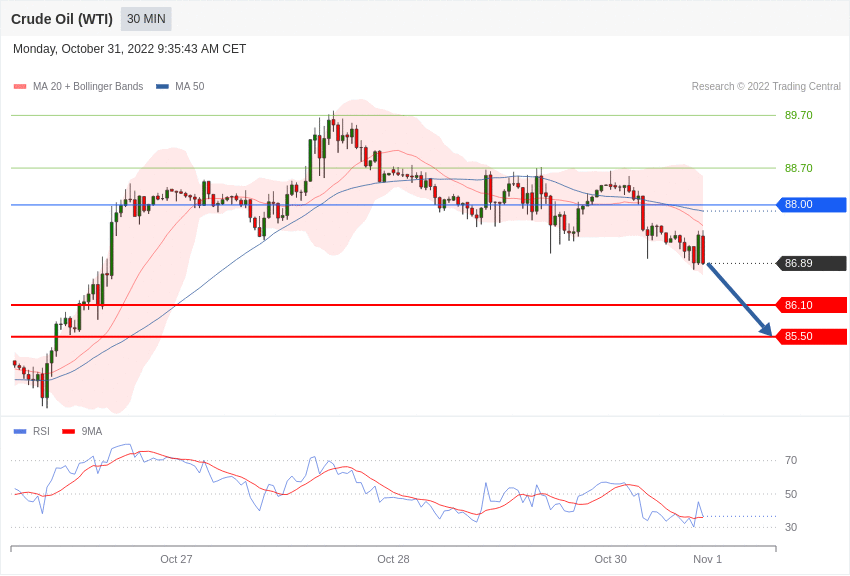This screenshot has height=576, width=850.
Task: Click the black 86.89 current price tag
Action: [x=811, y=264]
